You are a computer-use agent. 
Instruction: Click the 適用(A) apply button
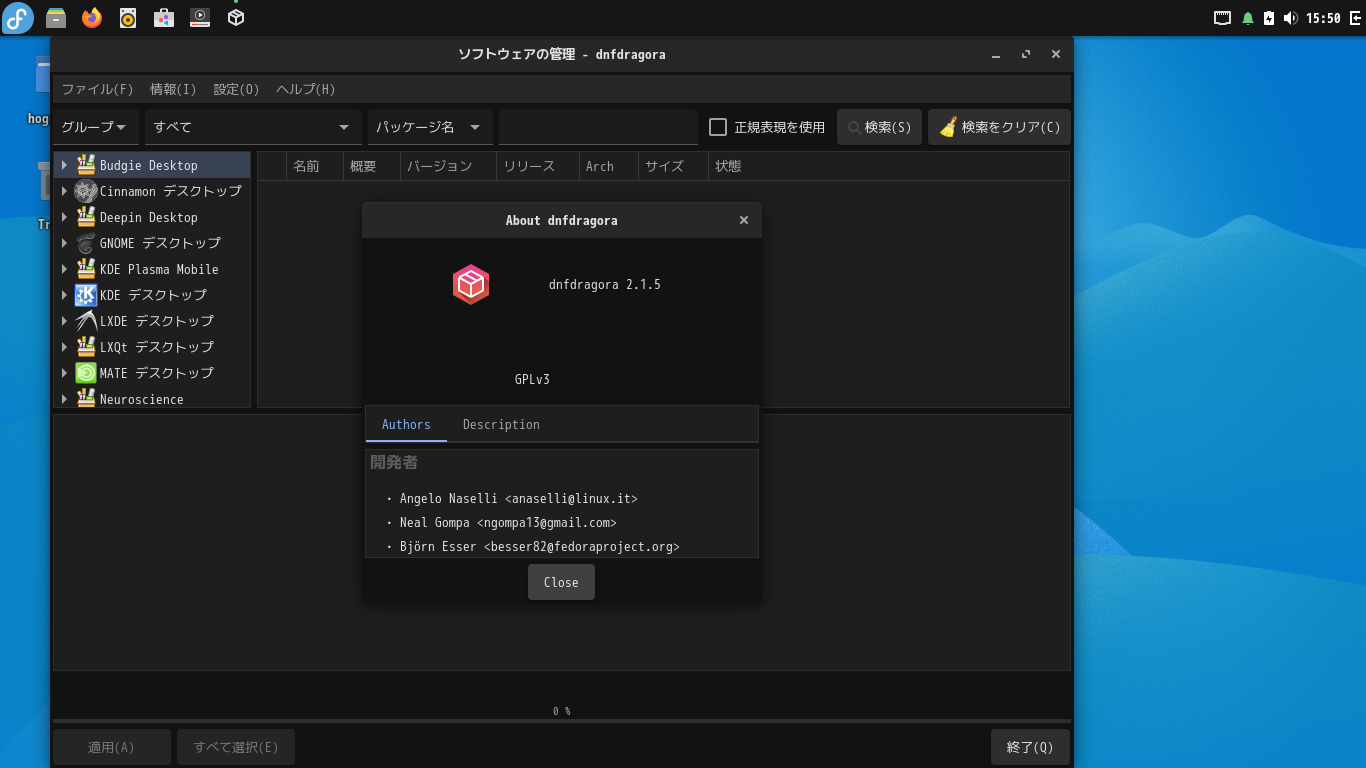point(111,747)
